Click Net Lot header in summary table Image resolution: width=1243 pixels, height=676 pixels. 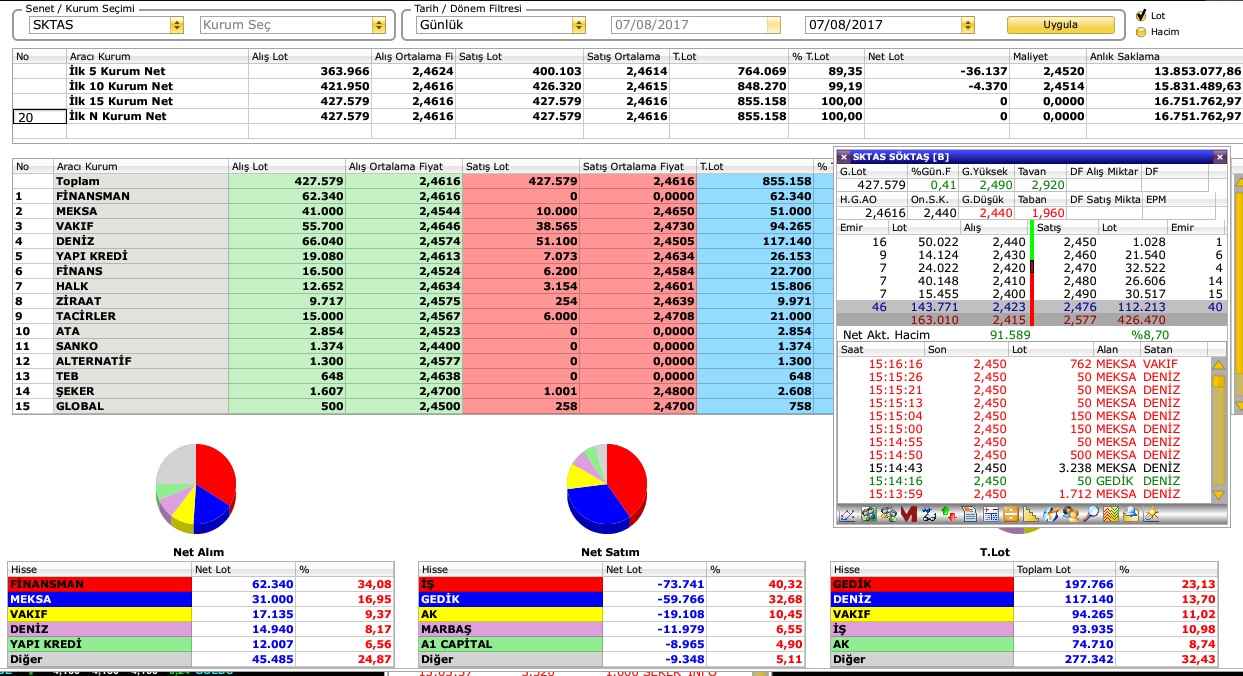(x=938, y=57)
